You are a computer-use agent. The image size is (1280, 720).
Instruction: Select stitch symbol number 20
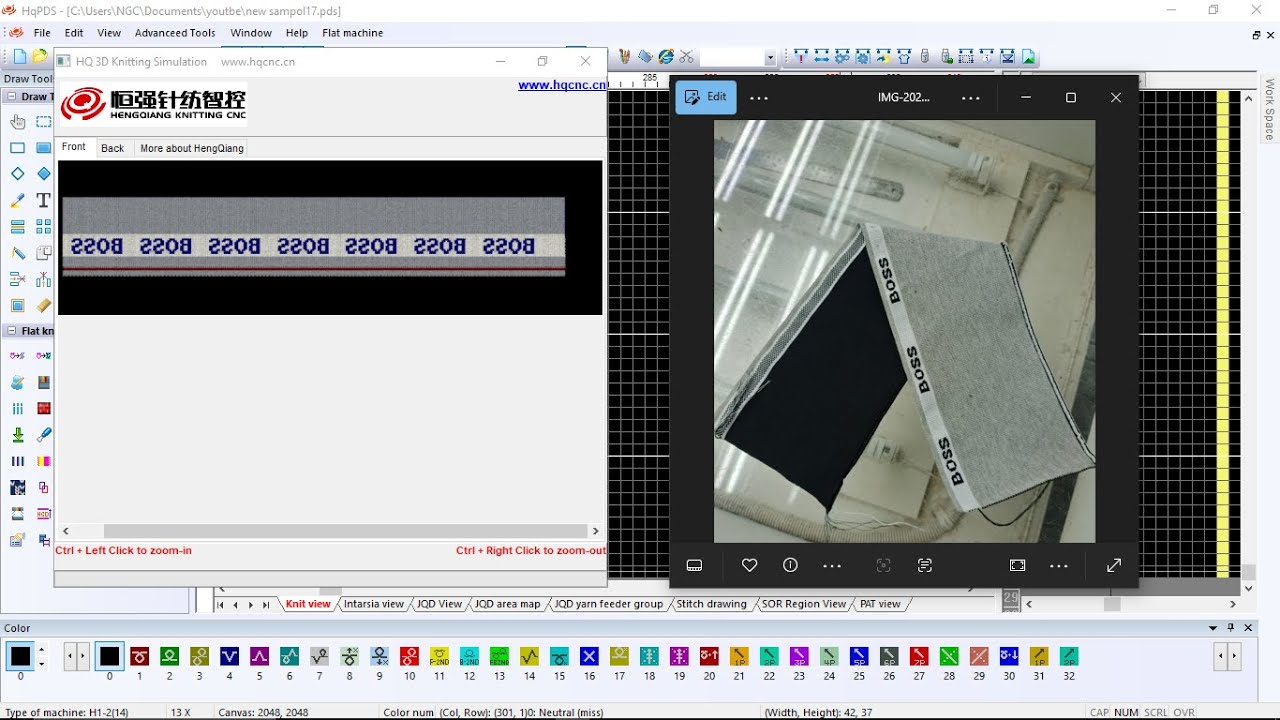[709, 657]
